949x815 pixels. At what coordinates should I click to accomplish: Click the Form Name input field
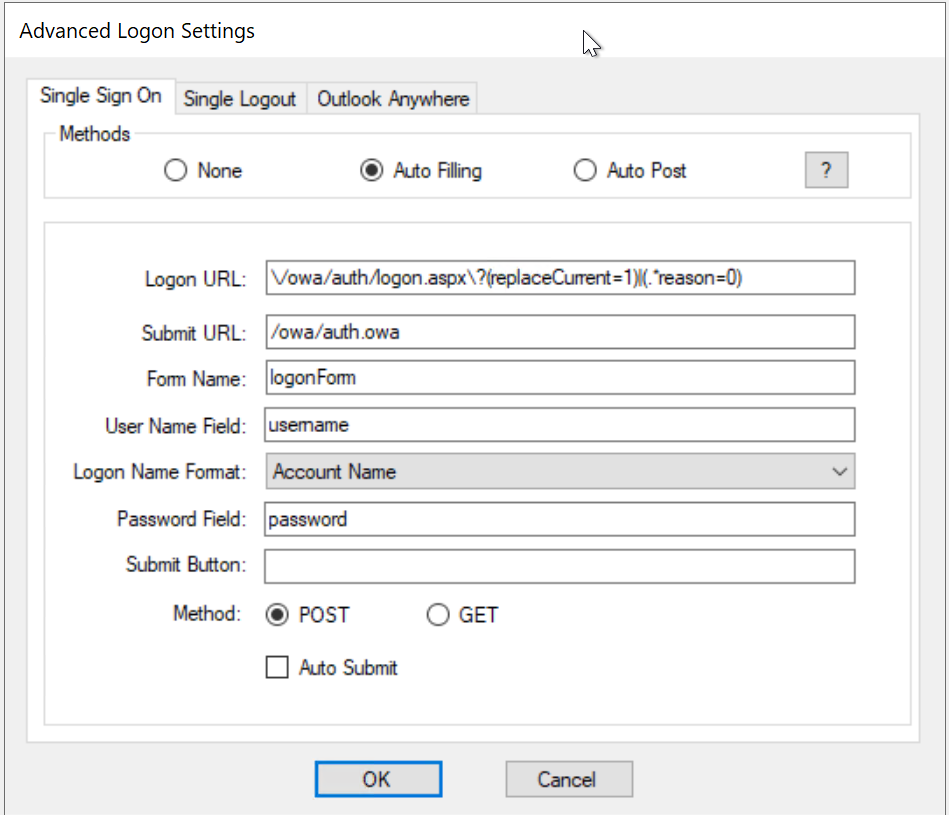(560, 378)
